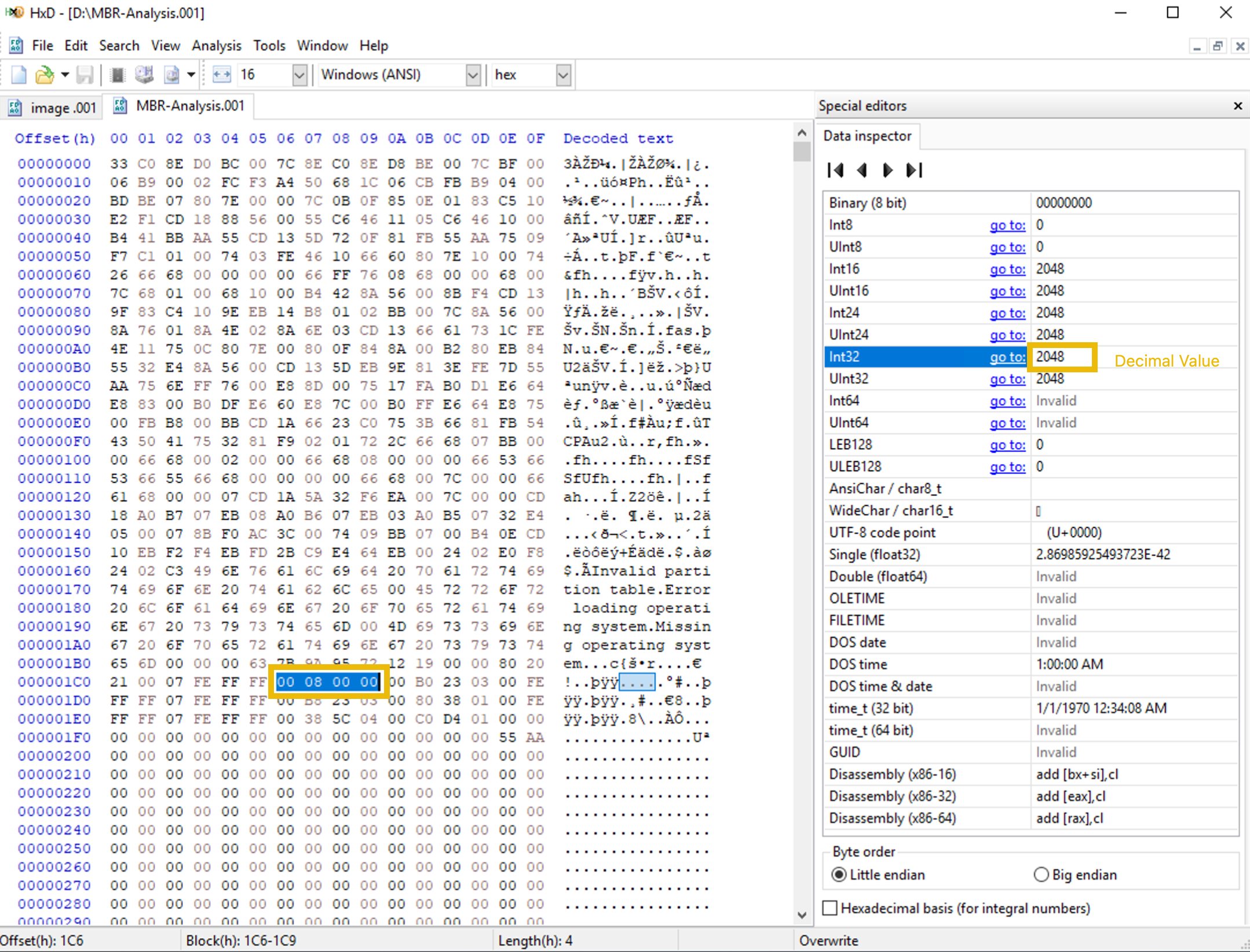Open disk image icon in toolbar
This screenshot has width=1250, height=952.
[172, 75]
